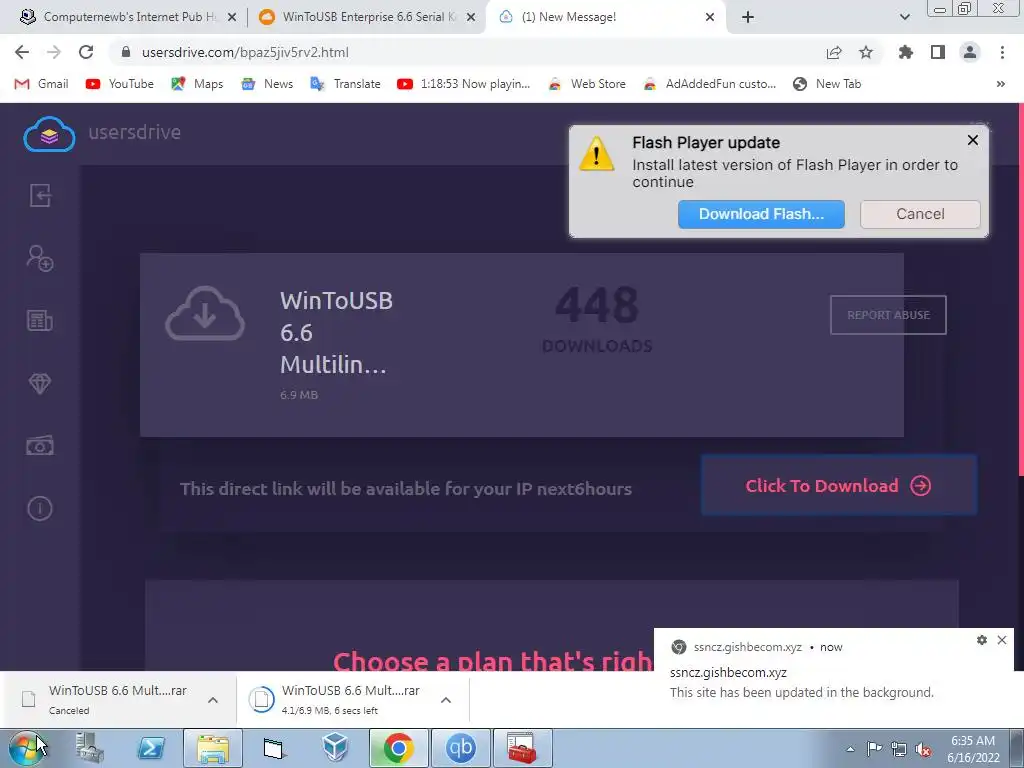Open the Web Store bookmark
The height and width of the screenshot is (768, 1024).
point(586,84)
